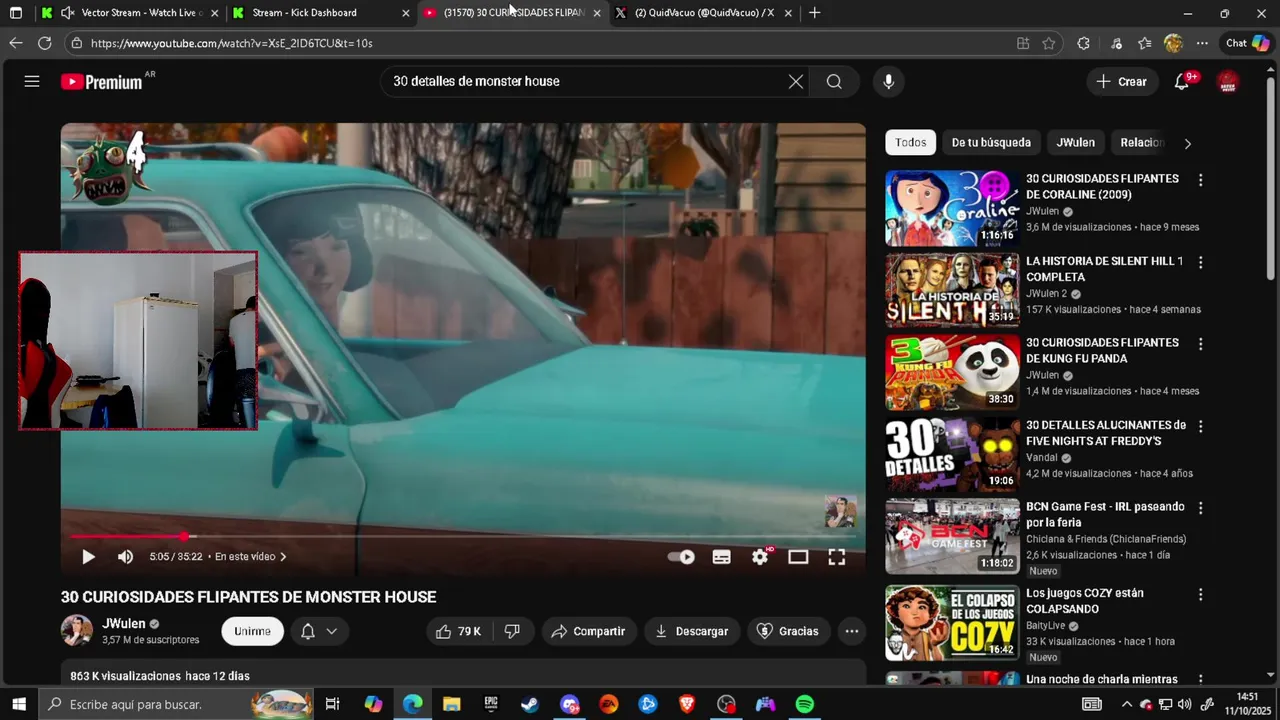Like the video with 79 K
The image size is (1280, 720).
pos(458,631)
